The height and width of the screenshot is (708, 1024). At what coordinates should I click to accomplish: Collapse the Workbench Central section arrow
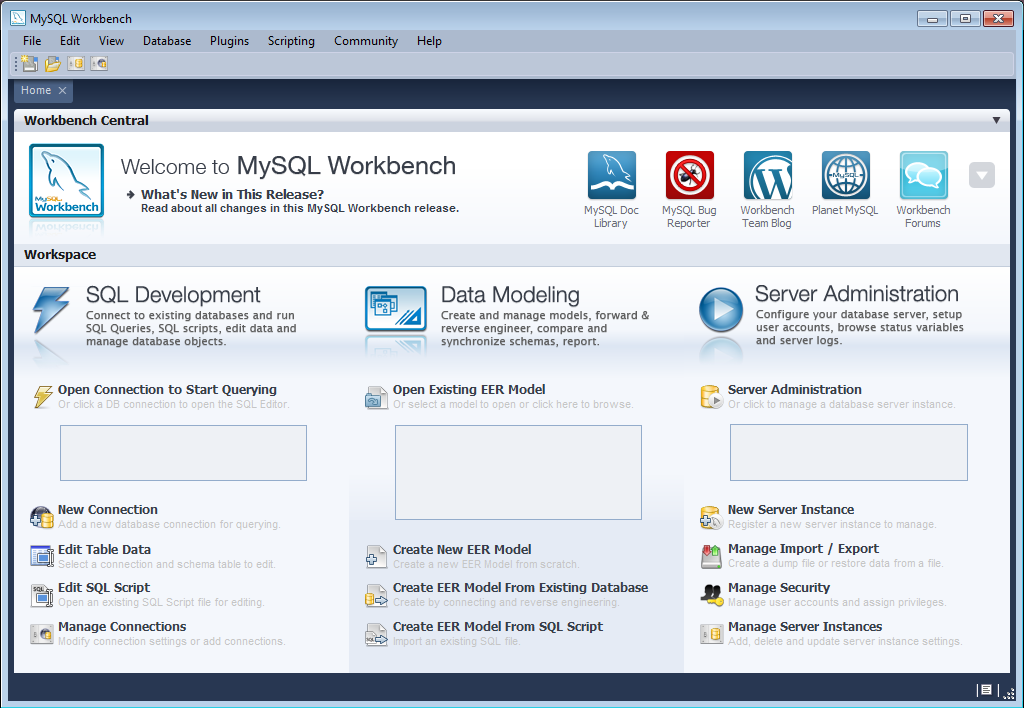point(997,120)
